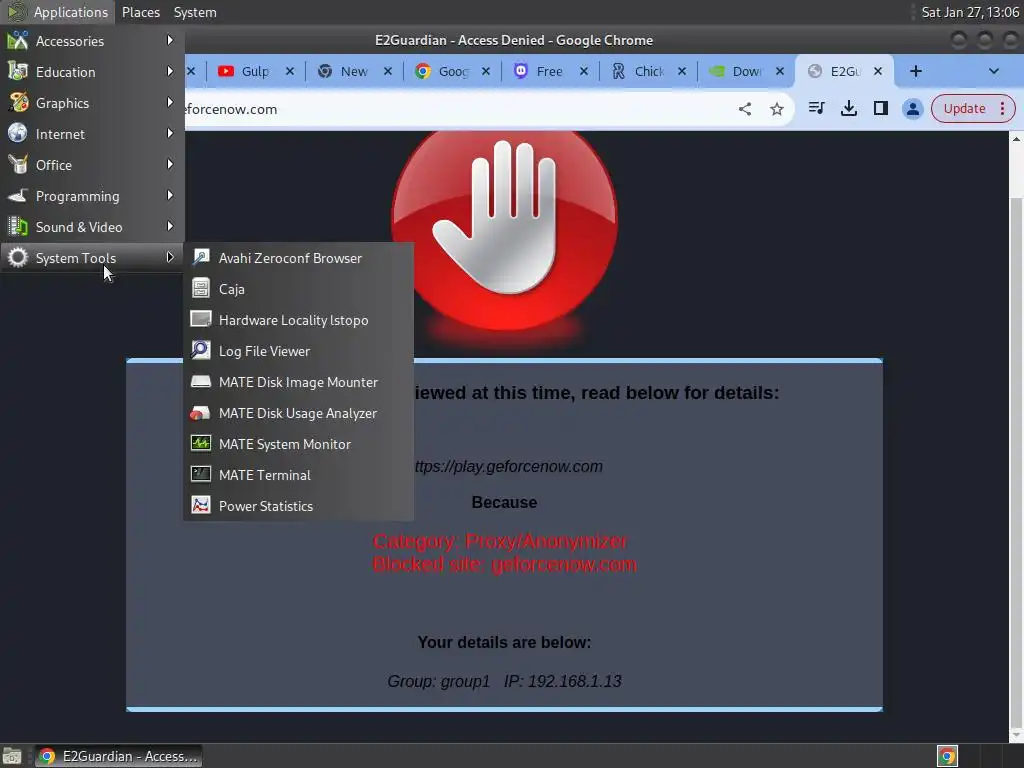
Task: Click the Office category icon
Action: (x=18, y=165)
